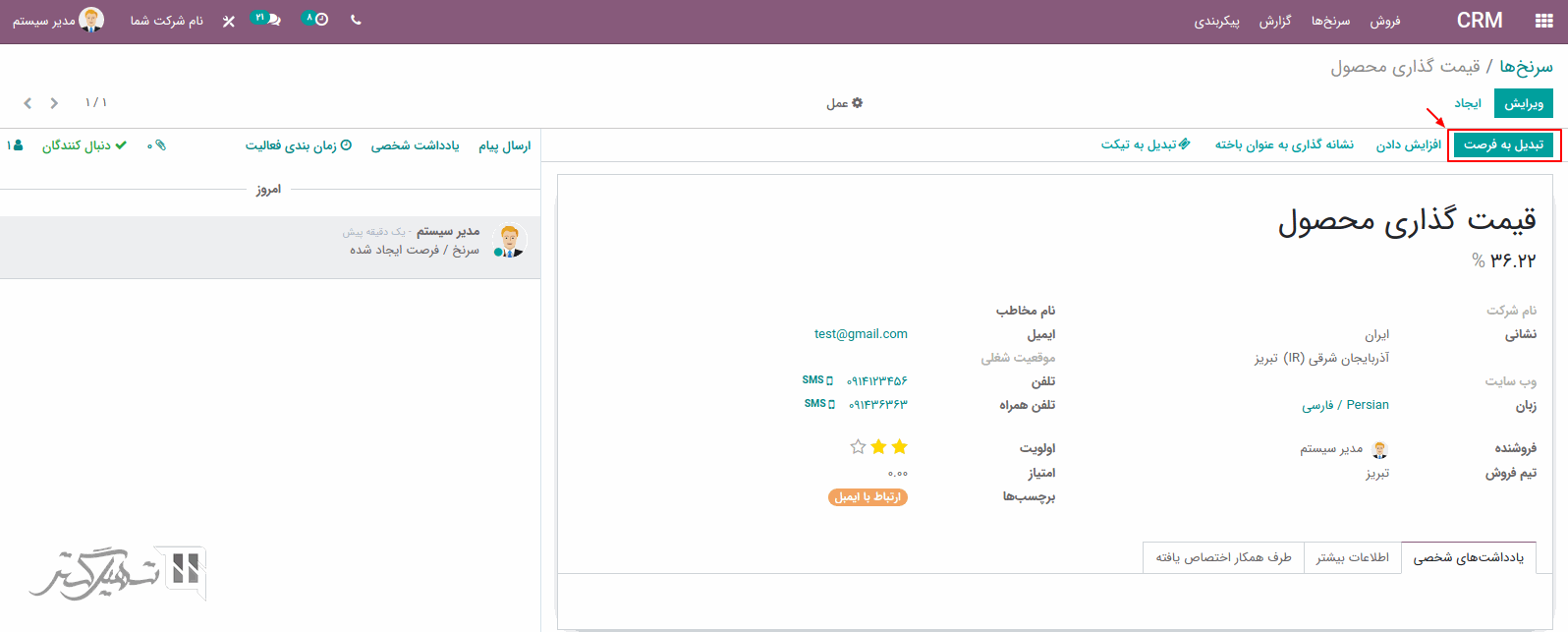Click the followers person icon with count 1
The height and width of the screenshot is (632, 1568).
(15, 145)
